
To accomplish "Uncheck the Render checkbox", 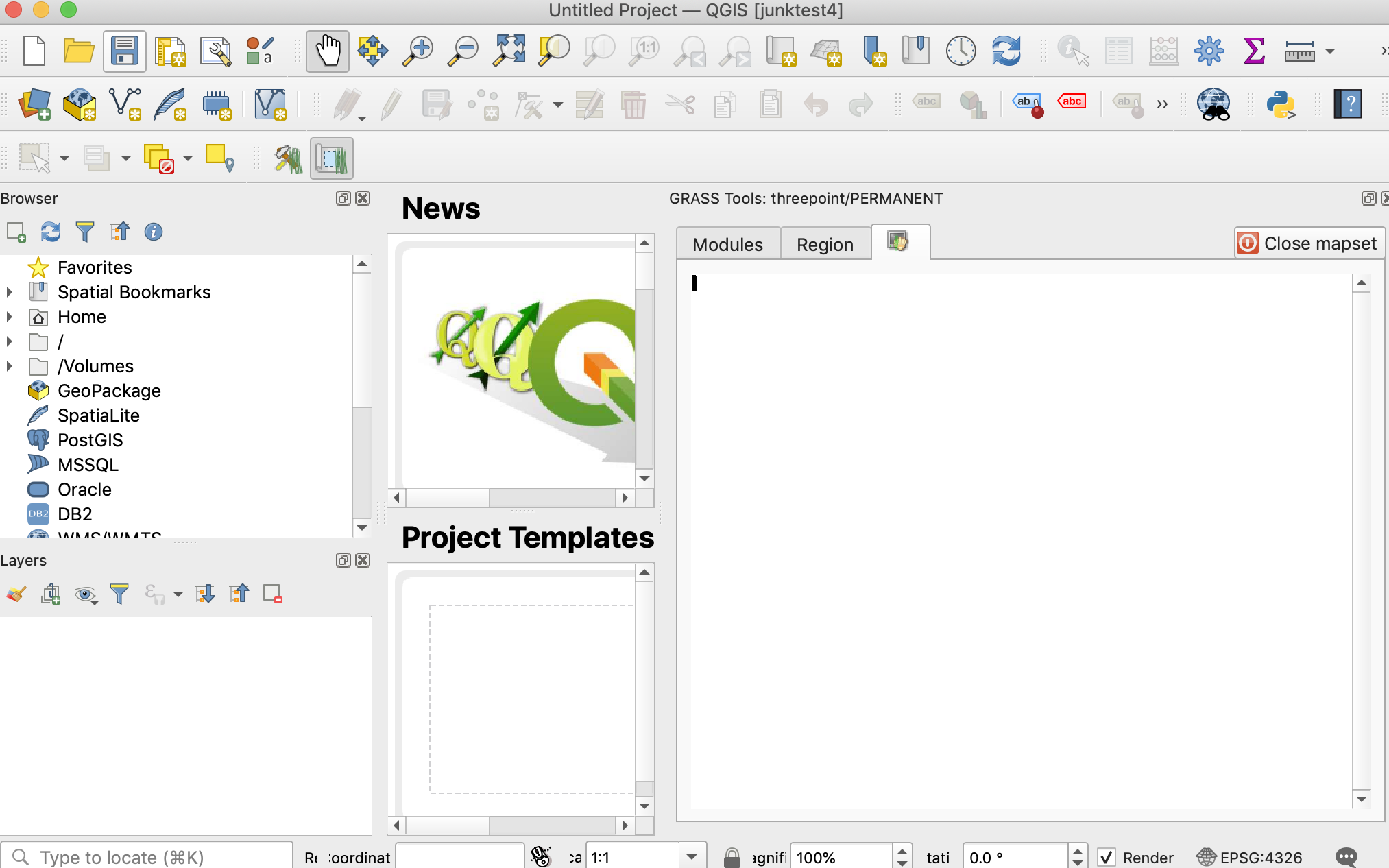I will [1107, 857].
